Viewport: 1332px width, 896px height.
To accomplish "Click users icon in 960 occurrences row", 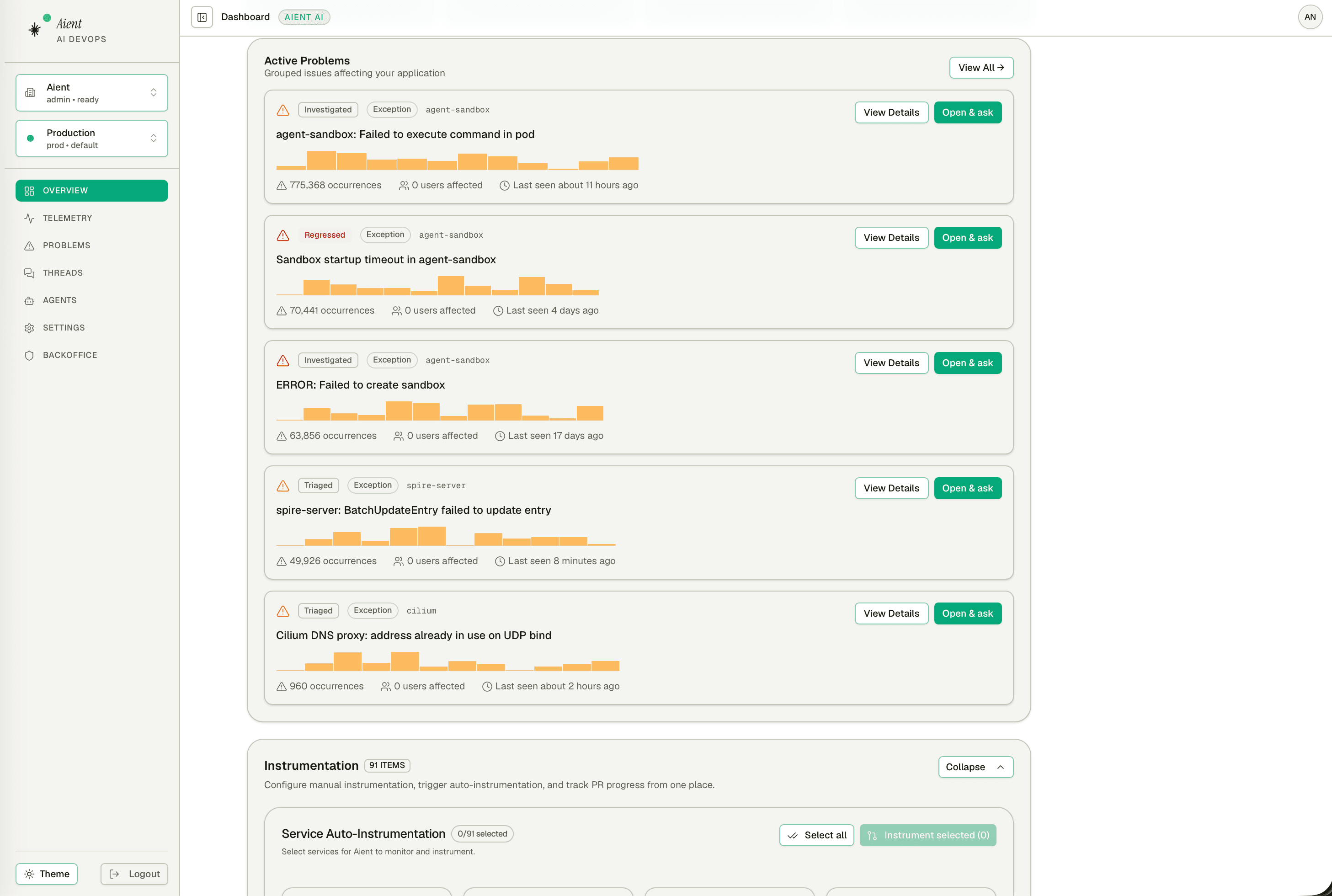I will [x=386, y=686].
